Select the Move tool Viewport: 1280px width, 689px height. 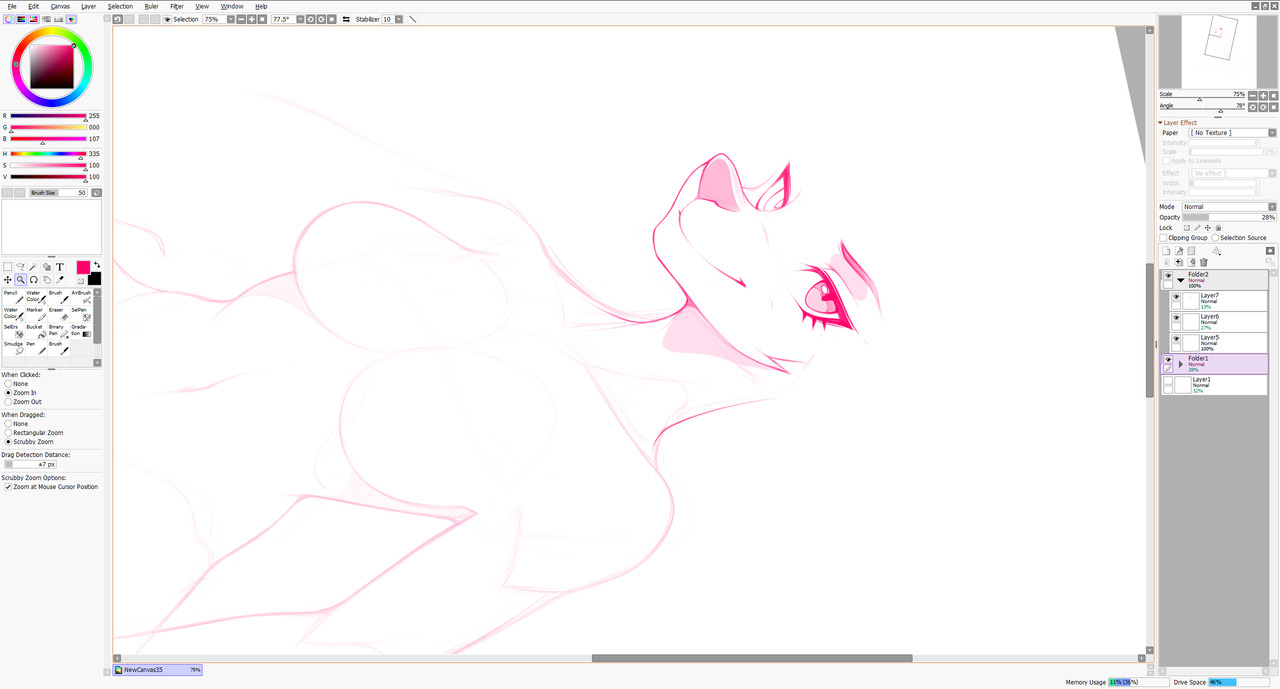(x=7, y=280)
